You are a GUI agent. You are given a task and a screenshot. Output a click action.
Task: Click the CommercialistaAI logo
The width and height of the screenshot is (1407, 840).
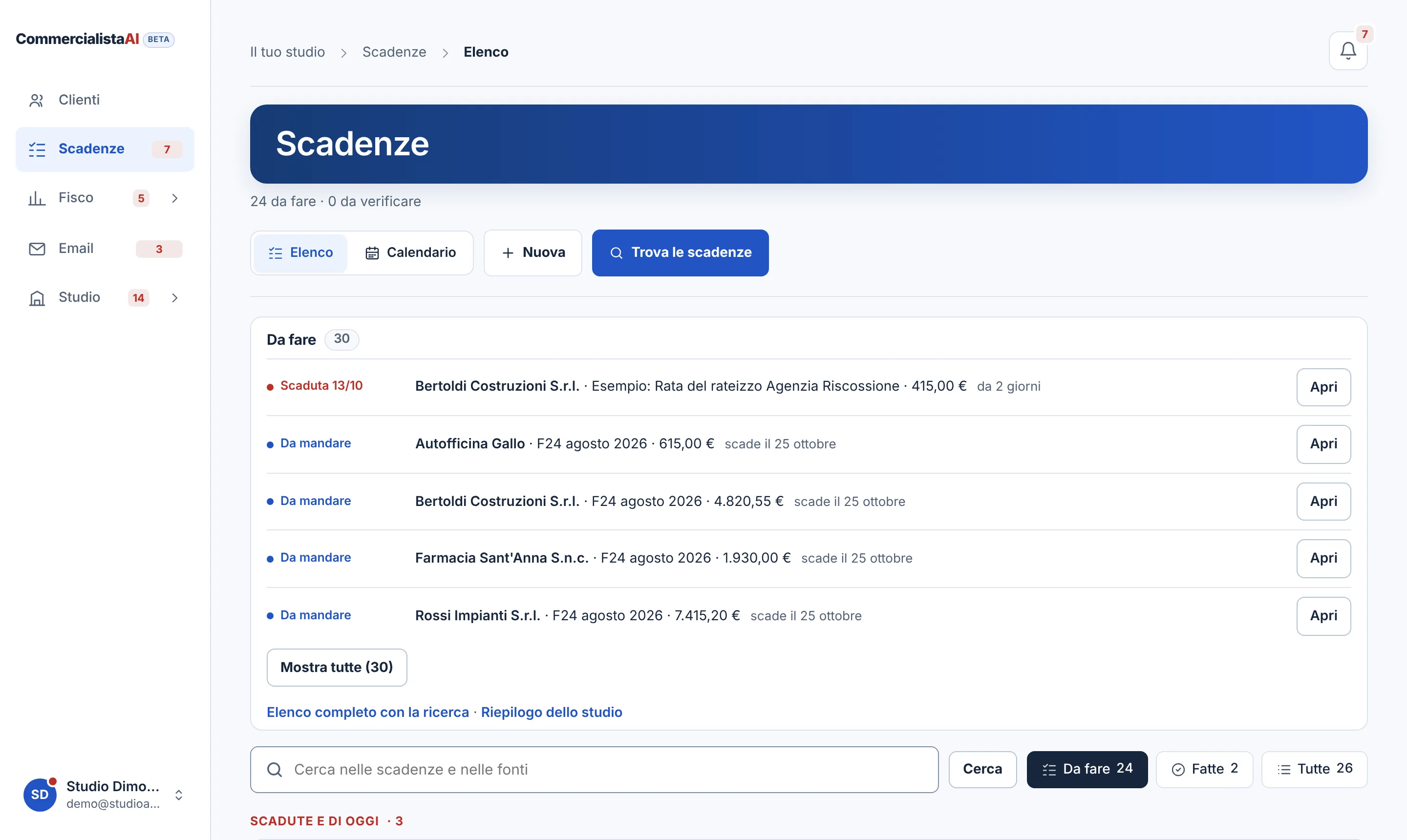[x=78, y=39]
